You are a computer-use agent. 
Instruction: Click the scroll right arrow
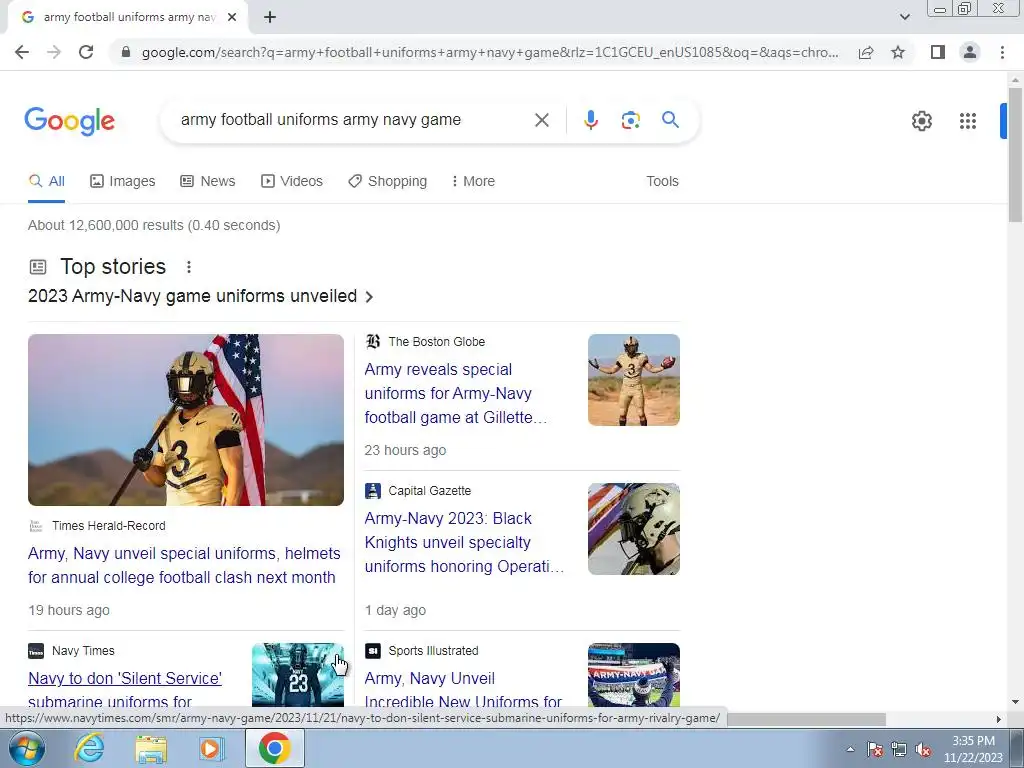tap(998, 720)
